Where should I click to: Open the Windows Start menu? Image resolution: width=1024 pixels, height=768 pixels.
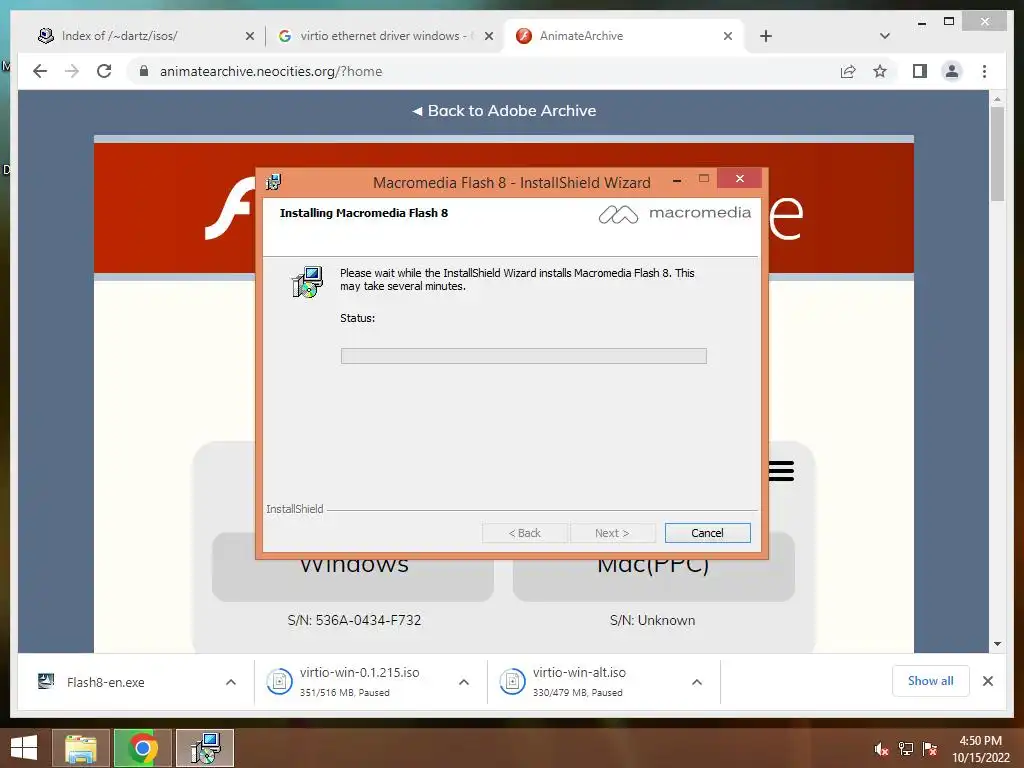tap(24, 748)
